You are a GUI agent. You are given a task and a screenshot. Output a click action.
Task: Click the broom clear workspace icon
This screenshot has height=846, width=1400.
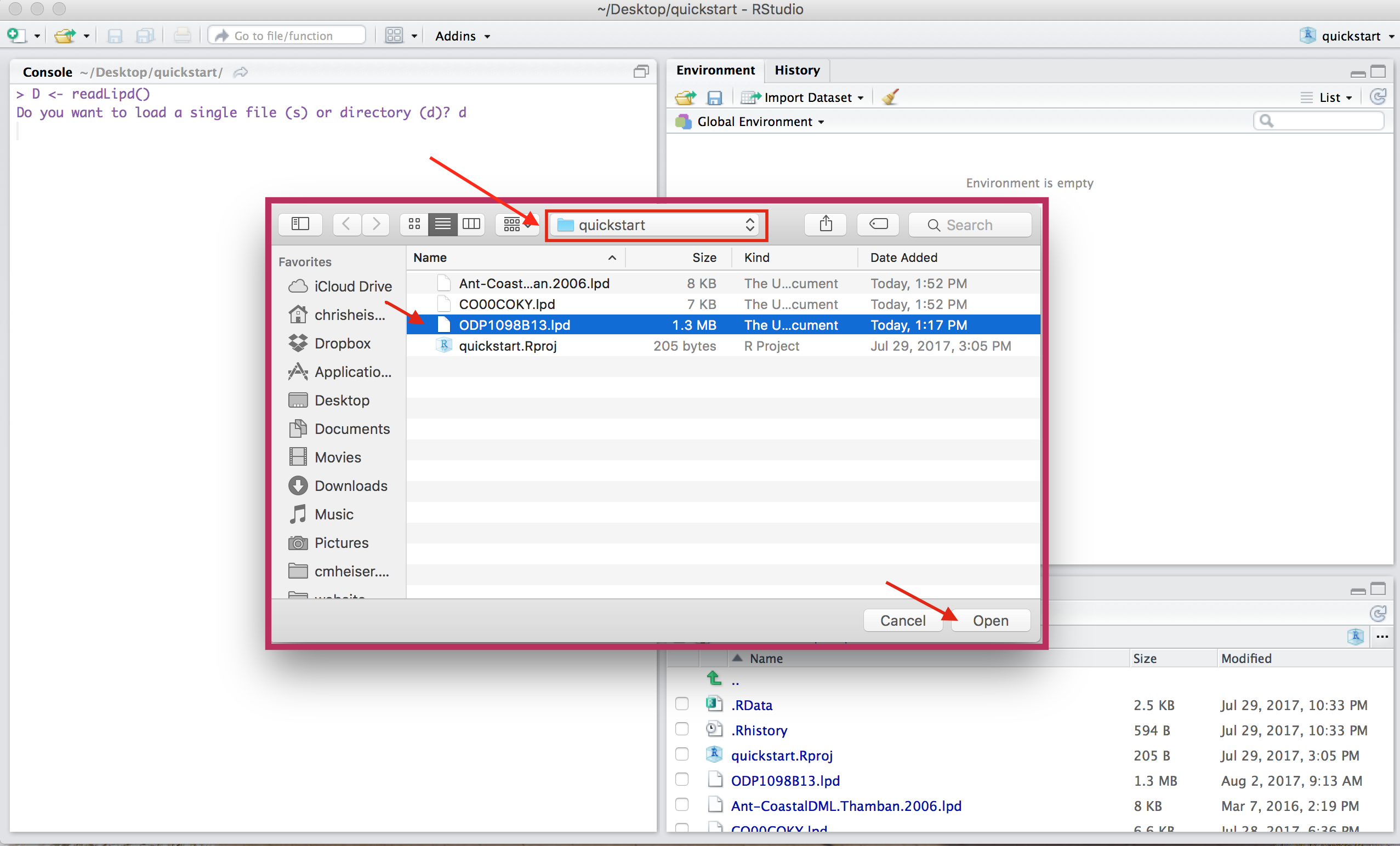pyautogui.click(x=890, y=97)
